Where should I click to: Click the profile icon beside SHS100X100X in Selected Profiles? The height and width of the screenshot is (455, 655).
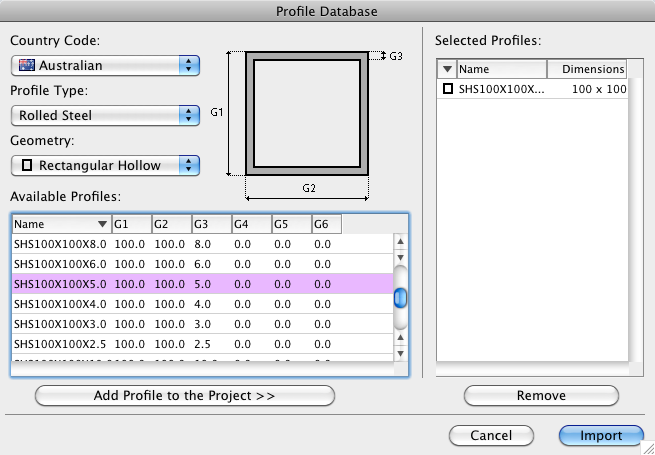pyautogui.click(x=448, y=89)
